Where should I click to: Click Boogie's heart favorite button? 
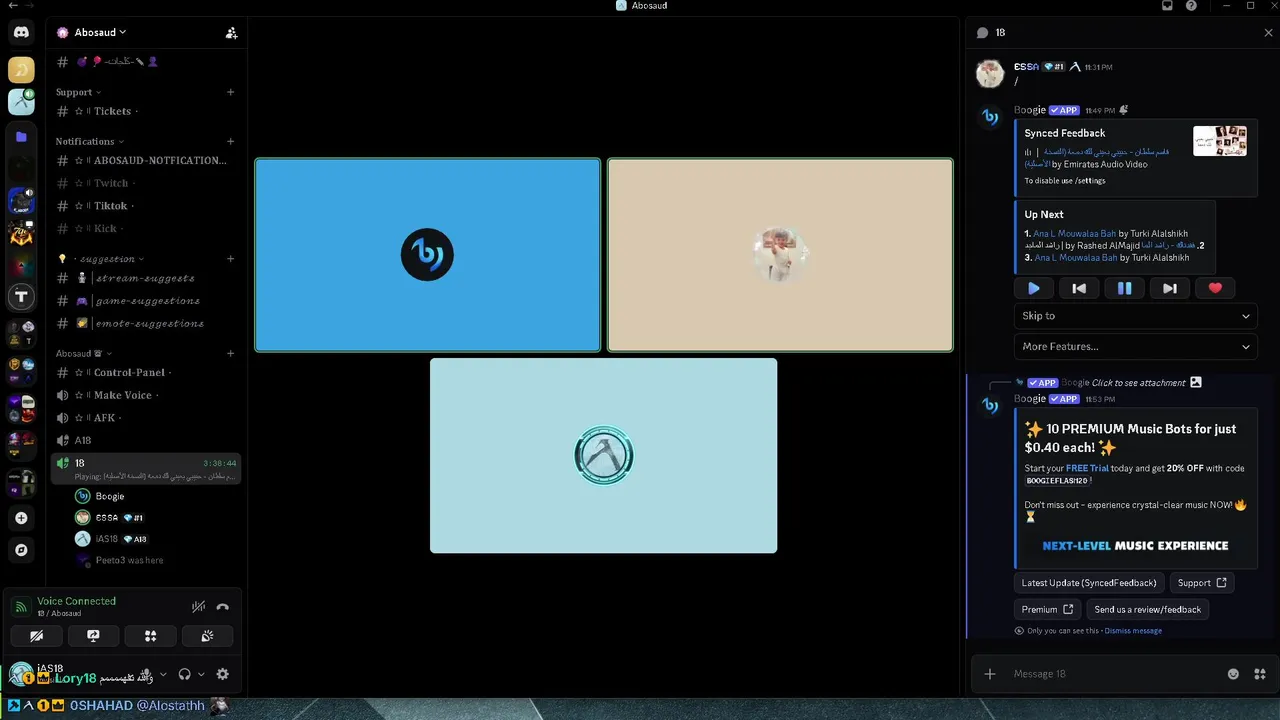[1215, 288]
